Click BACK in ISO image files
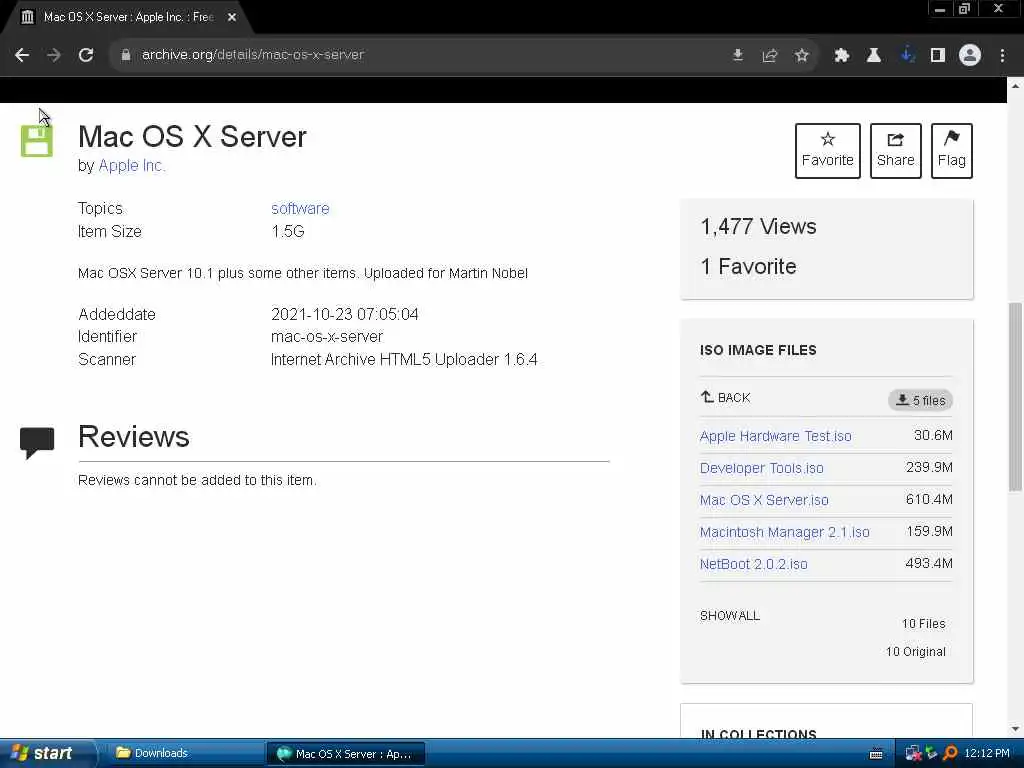The width and height of the screenshot is (1024, 768). (726, 398)
